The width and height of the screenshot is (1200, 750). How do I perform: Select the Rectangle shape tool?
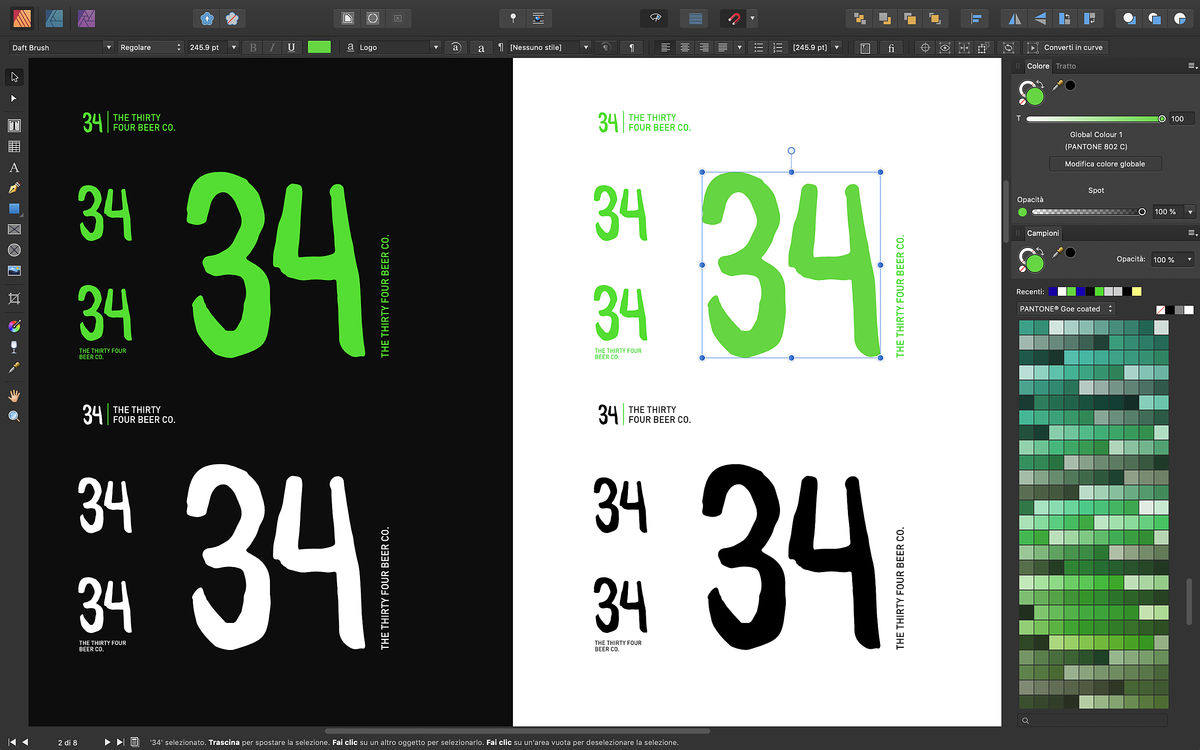pyautogui.click(x=14, y=209)
